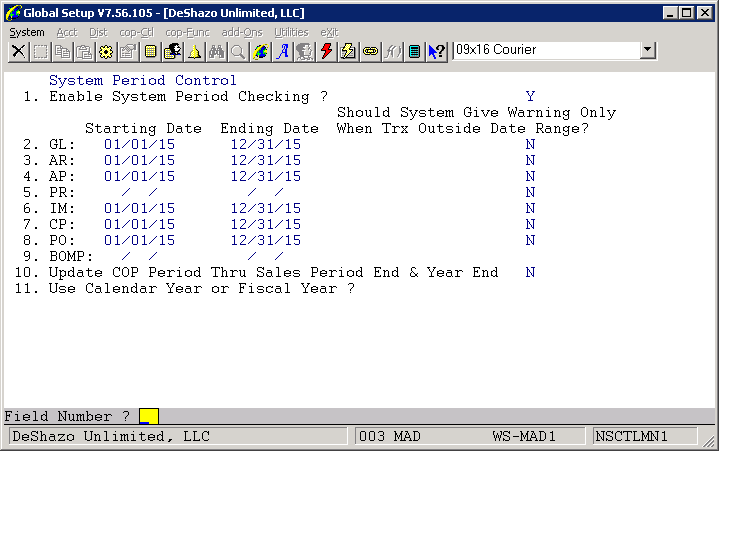Open the Acct menu
Viewport: 738px width, 541px height.
pyautogui.click(x=67, y=32)
